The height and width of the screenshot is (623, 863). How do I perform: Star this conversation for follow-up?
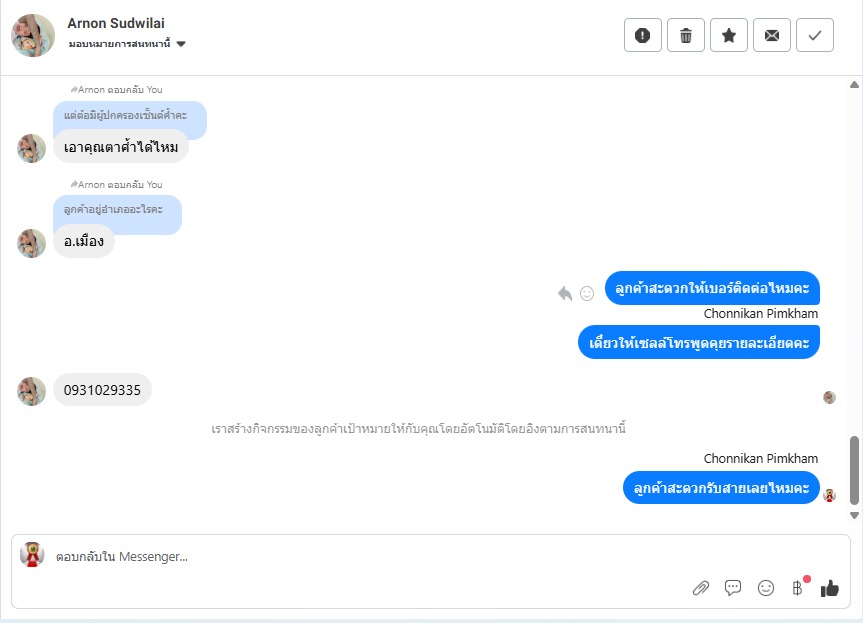click(729, 35)
